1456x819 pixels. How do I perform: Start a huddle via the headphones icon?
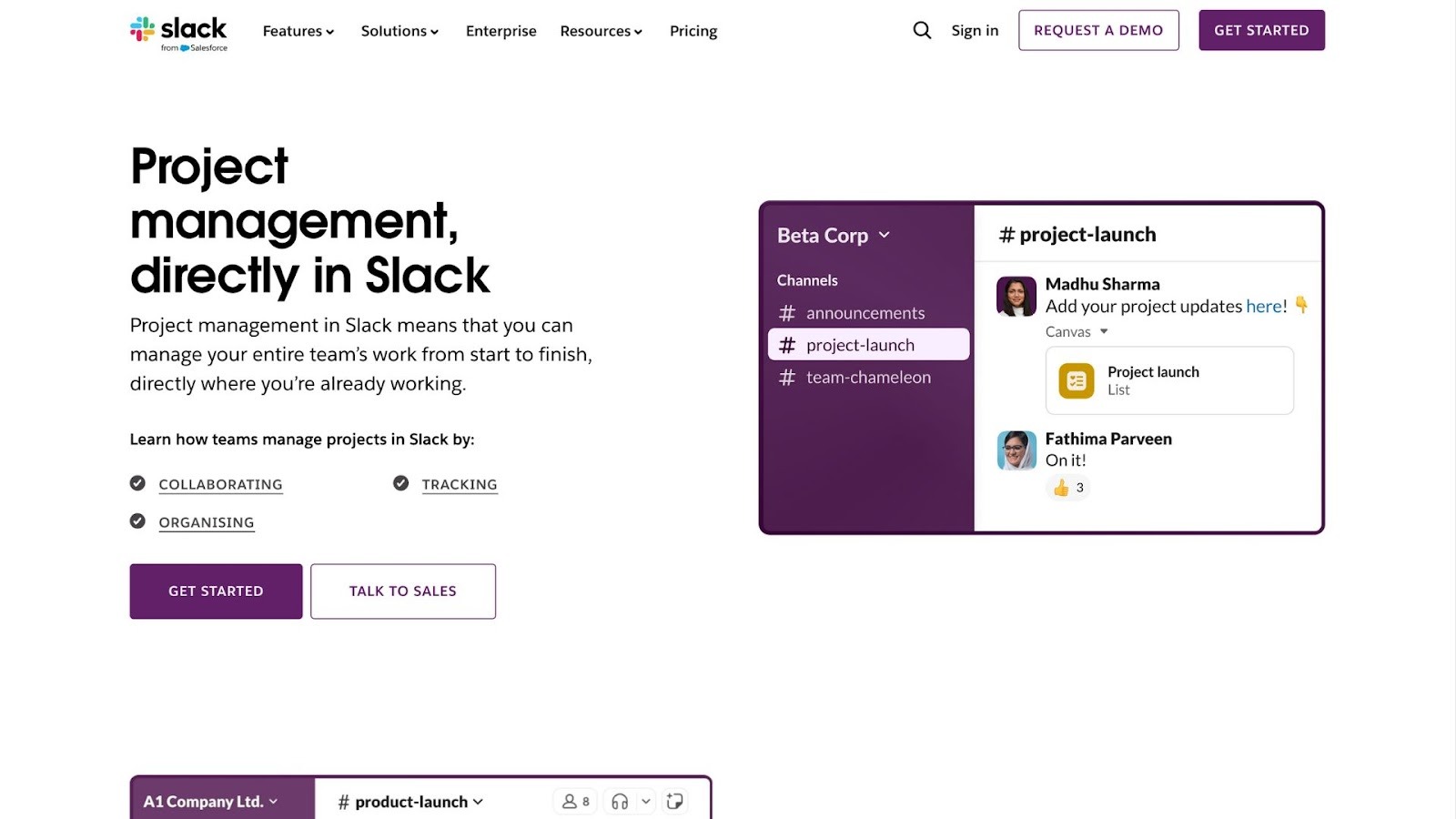620,801
